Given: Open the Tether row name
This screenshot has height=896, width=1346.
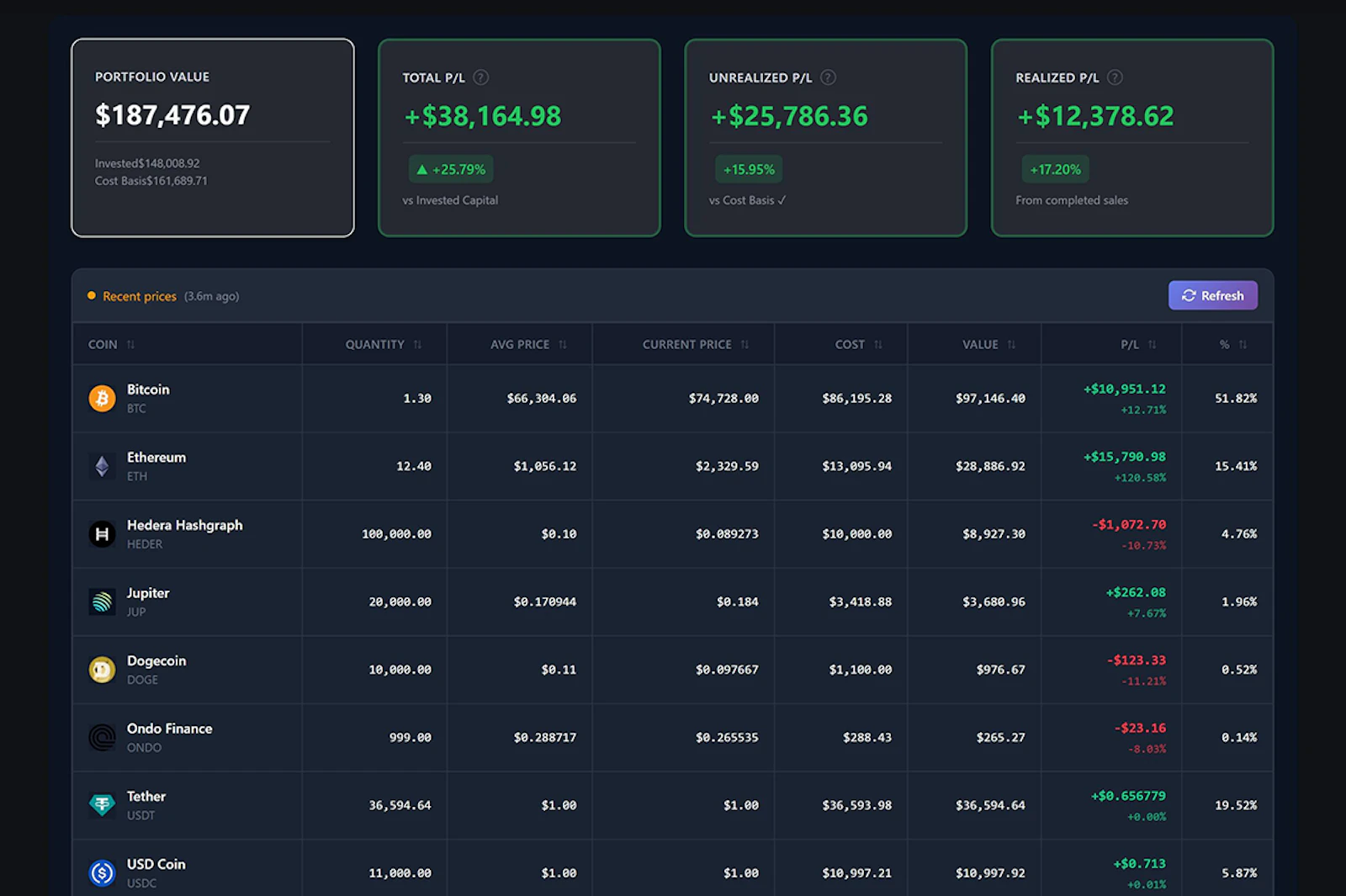Looking at the screenshot, I should click(146, 797).
